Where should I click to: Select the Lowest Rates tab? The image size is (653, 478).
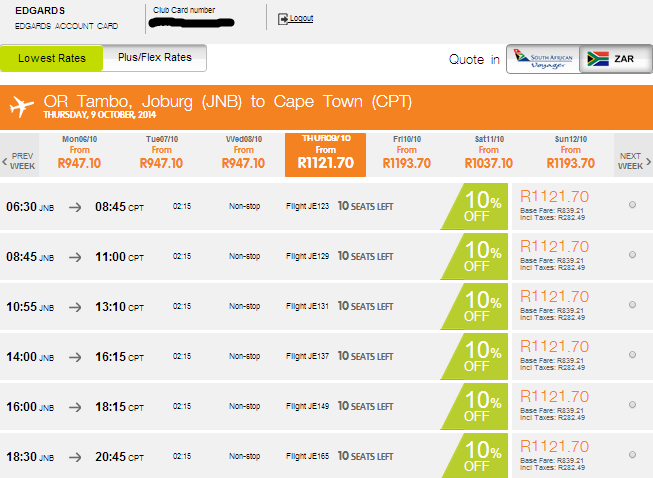(x=52, y=58)
